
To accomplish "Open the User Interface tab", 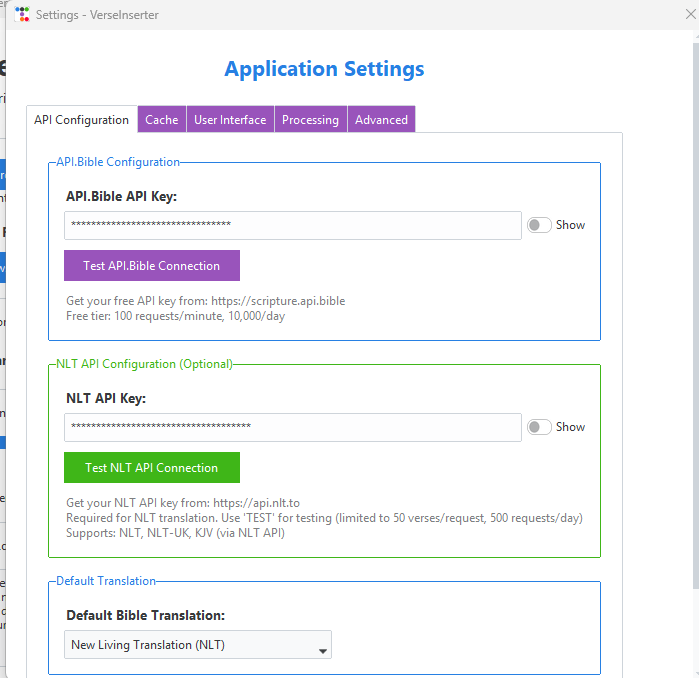I will pos(230,119).
